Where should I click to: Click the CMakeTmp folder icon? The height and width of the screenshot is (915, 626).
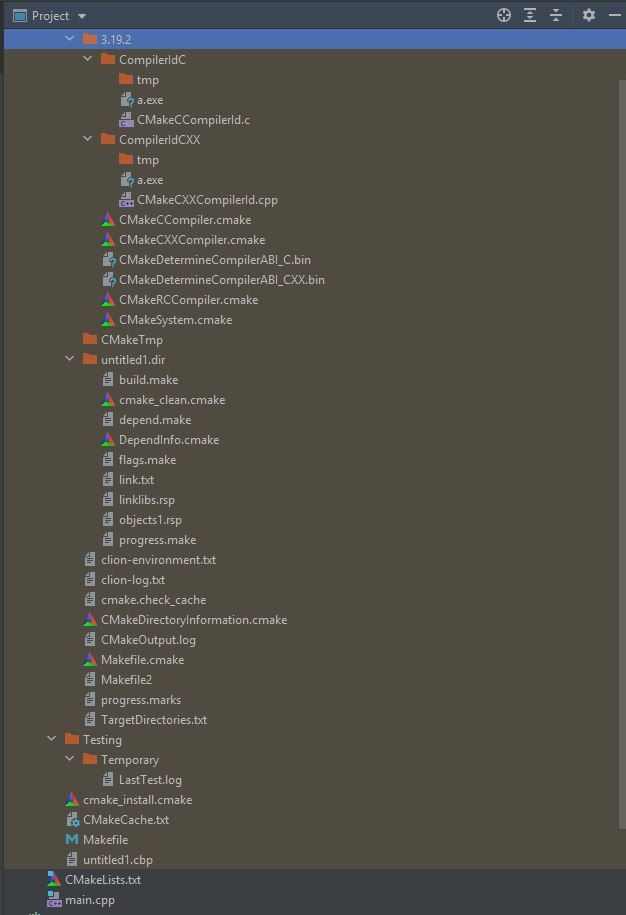(x=90, y=339)
